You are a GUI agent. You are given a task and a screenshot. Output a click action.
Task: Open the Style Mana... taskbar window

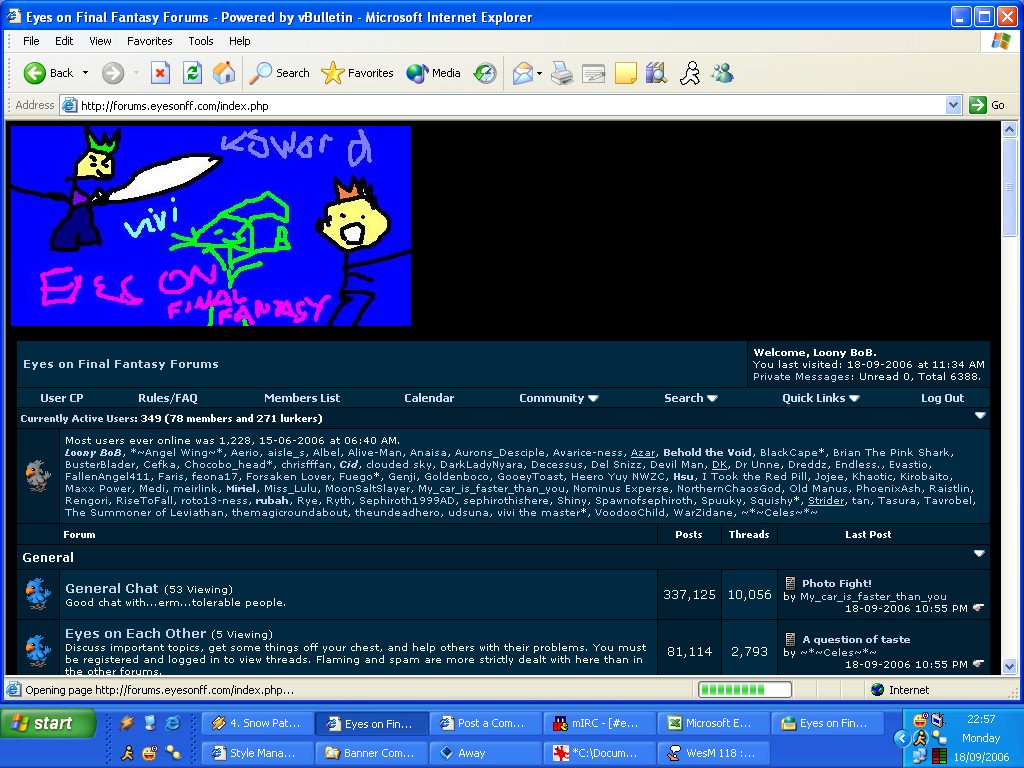pyautogui.click(x=258, y=753)
